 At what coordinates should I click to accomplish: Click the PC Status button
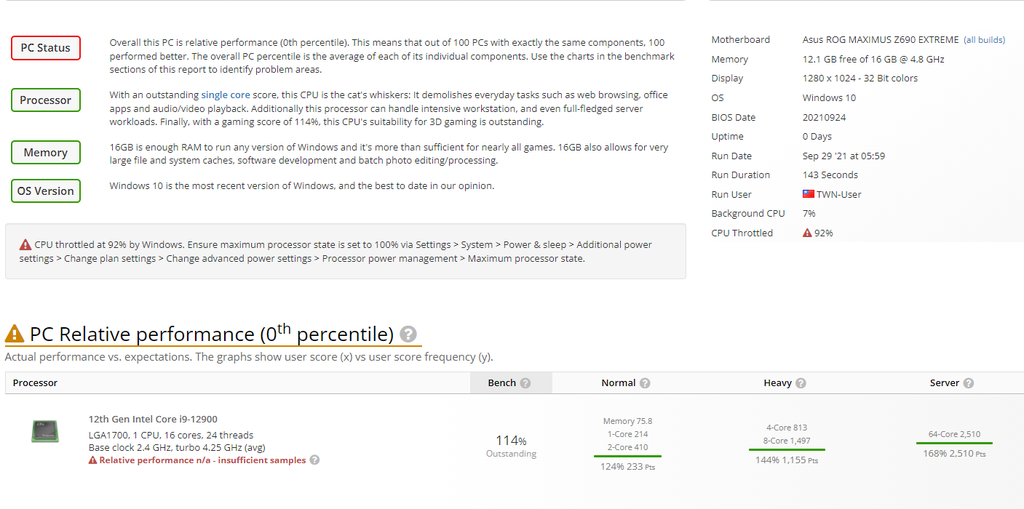coord(46,48)
